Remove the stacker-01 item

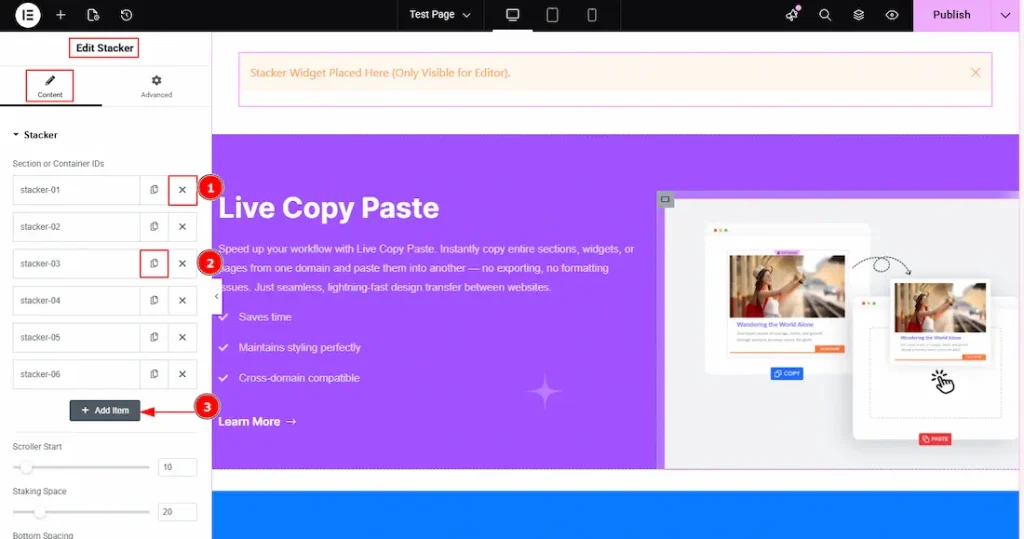pos(182,190)
